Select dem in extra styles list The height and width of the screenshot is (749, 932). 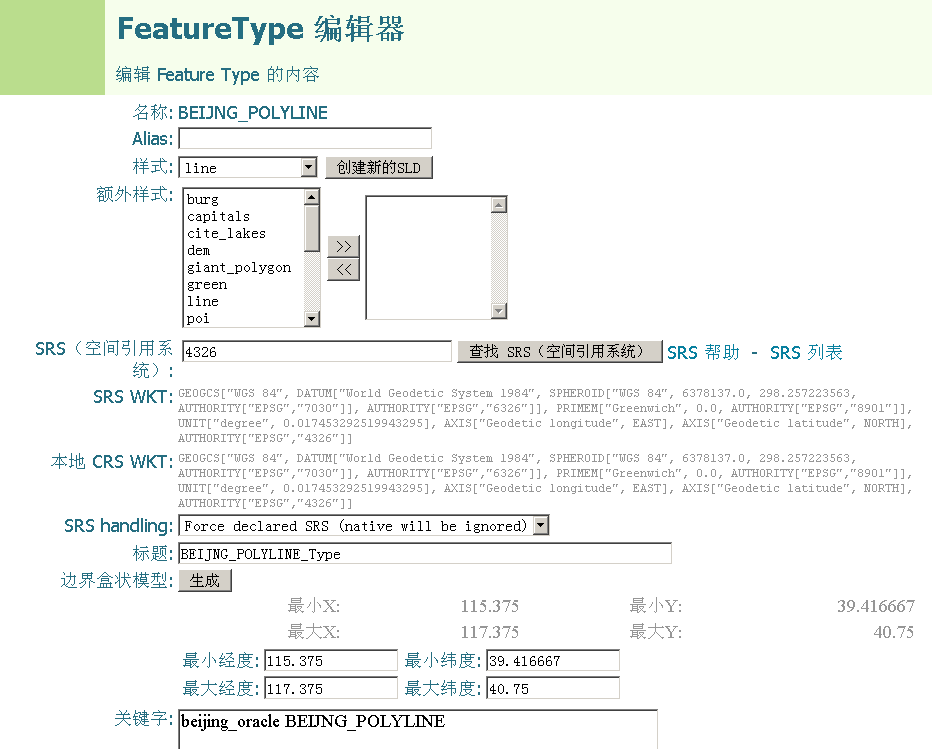[x=199, y=250]
